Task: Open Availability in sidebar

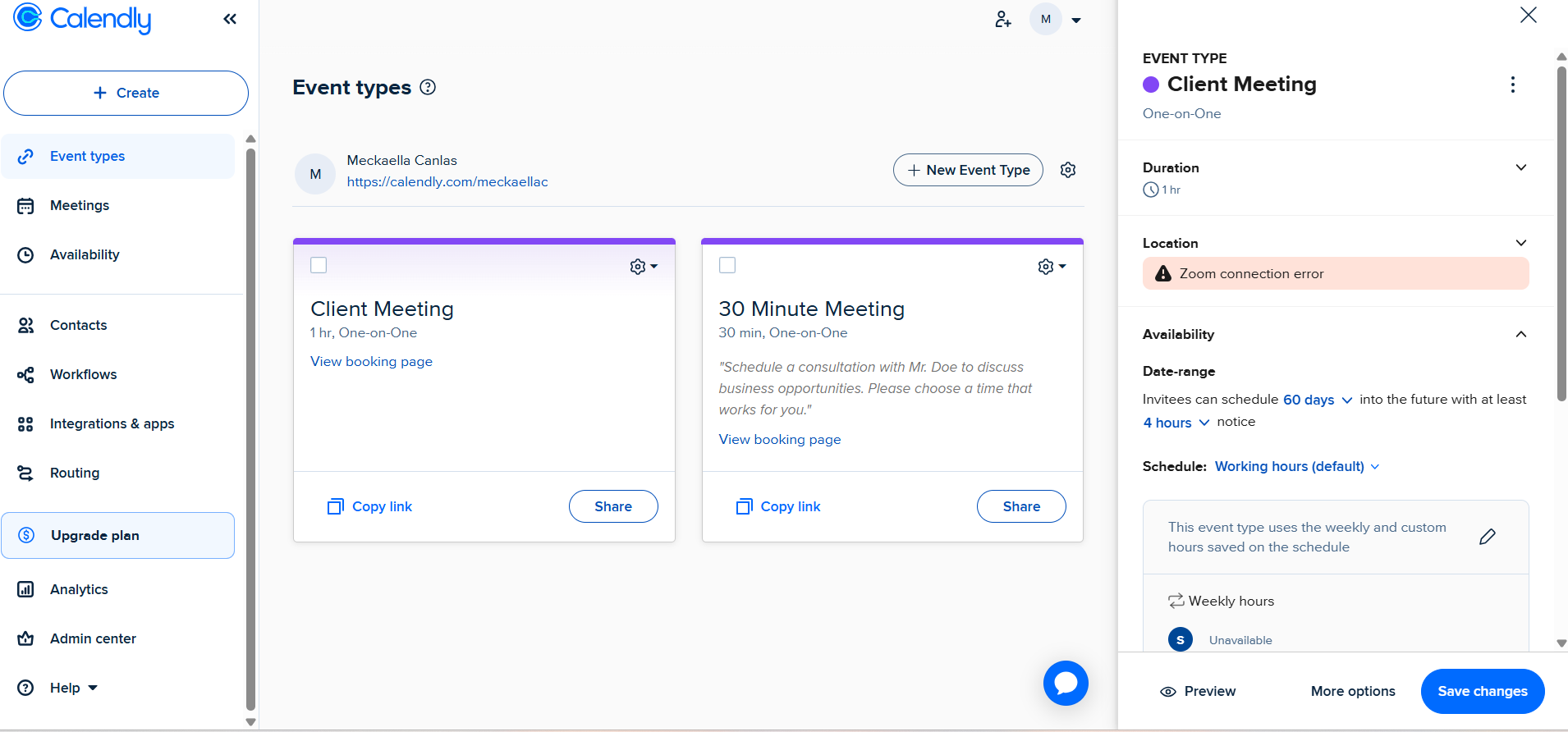Action: (x=85, y=254)
